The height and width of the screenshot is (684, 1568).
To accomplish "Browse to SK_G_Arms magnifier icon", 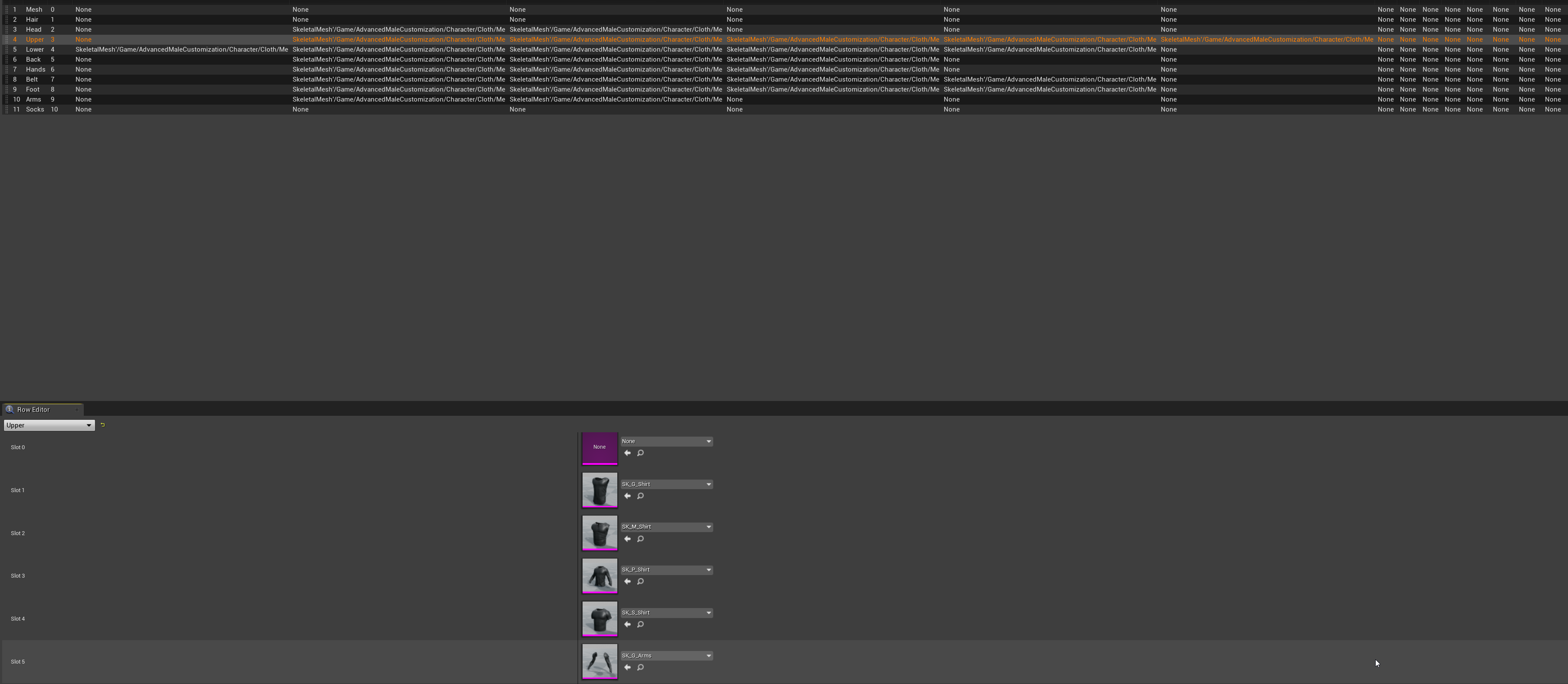I will coord(640,668).
